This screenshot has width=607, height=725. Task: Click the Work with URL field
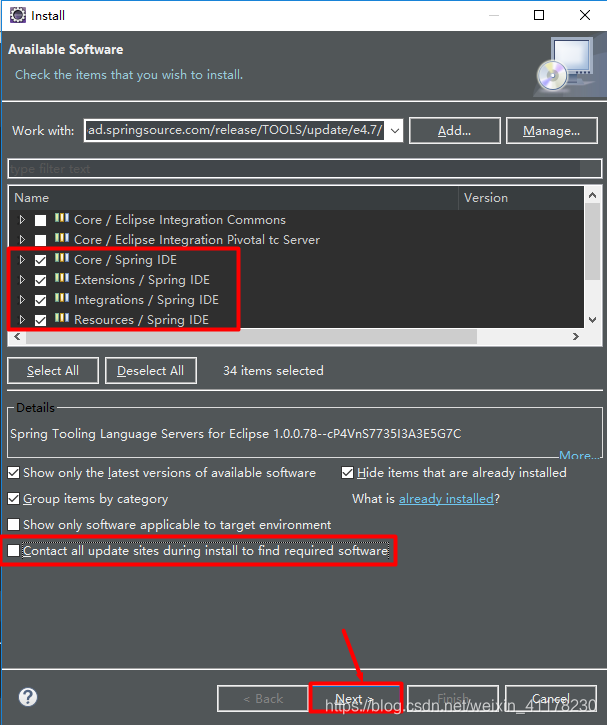[x=236, y=130]
